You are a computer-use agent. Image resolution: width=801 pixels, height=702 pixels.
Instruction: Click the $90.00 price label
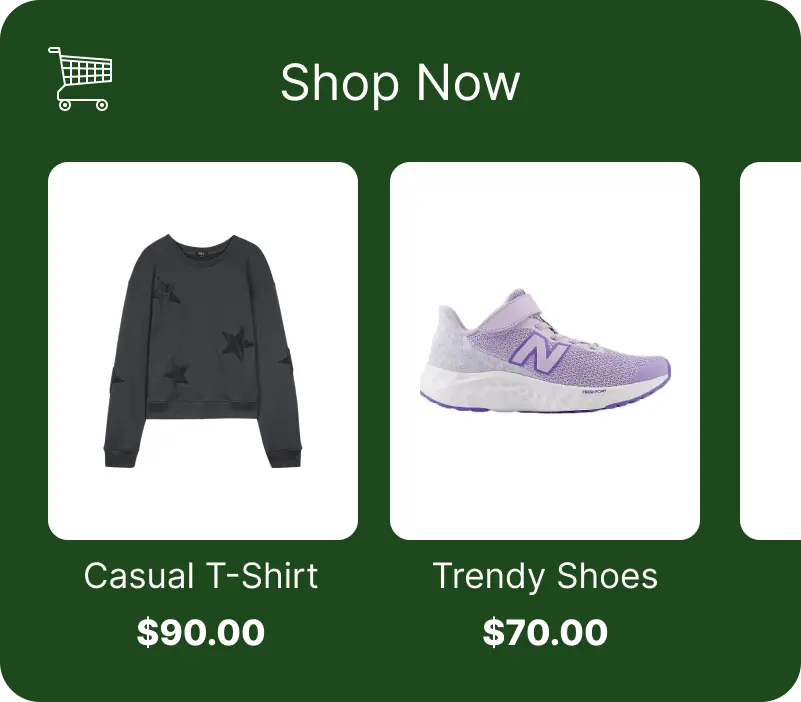(x=201, y=633)
